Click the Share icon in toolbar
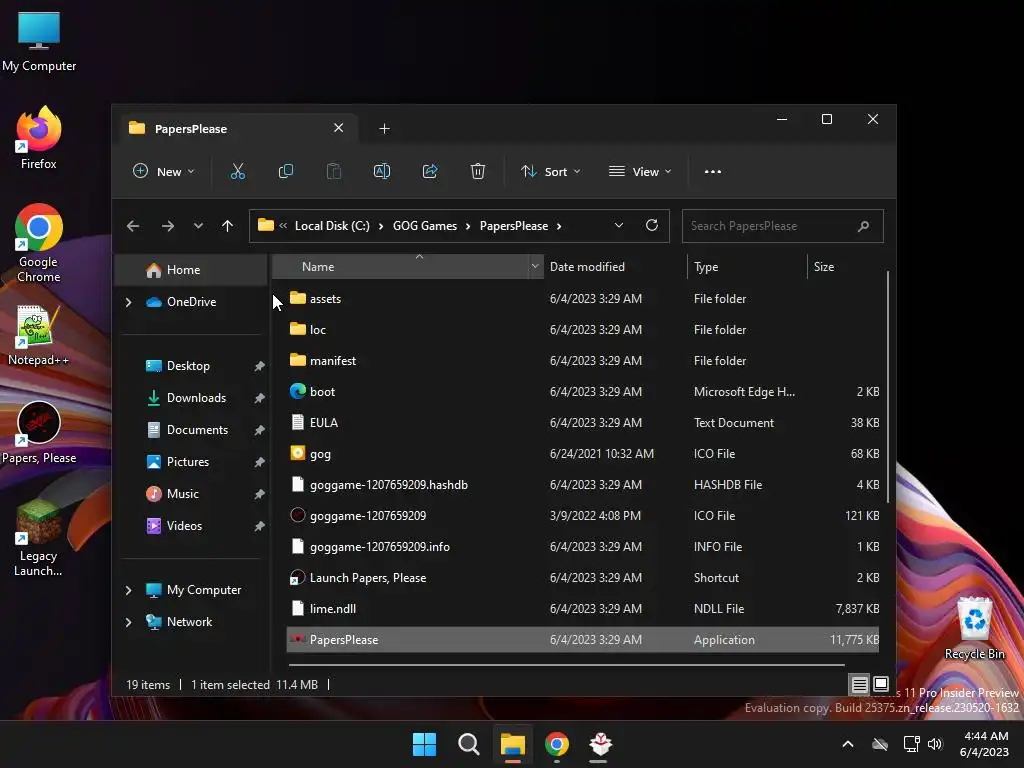 [x=430, y=172]
